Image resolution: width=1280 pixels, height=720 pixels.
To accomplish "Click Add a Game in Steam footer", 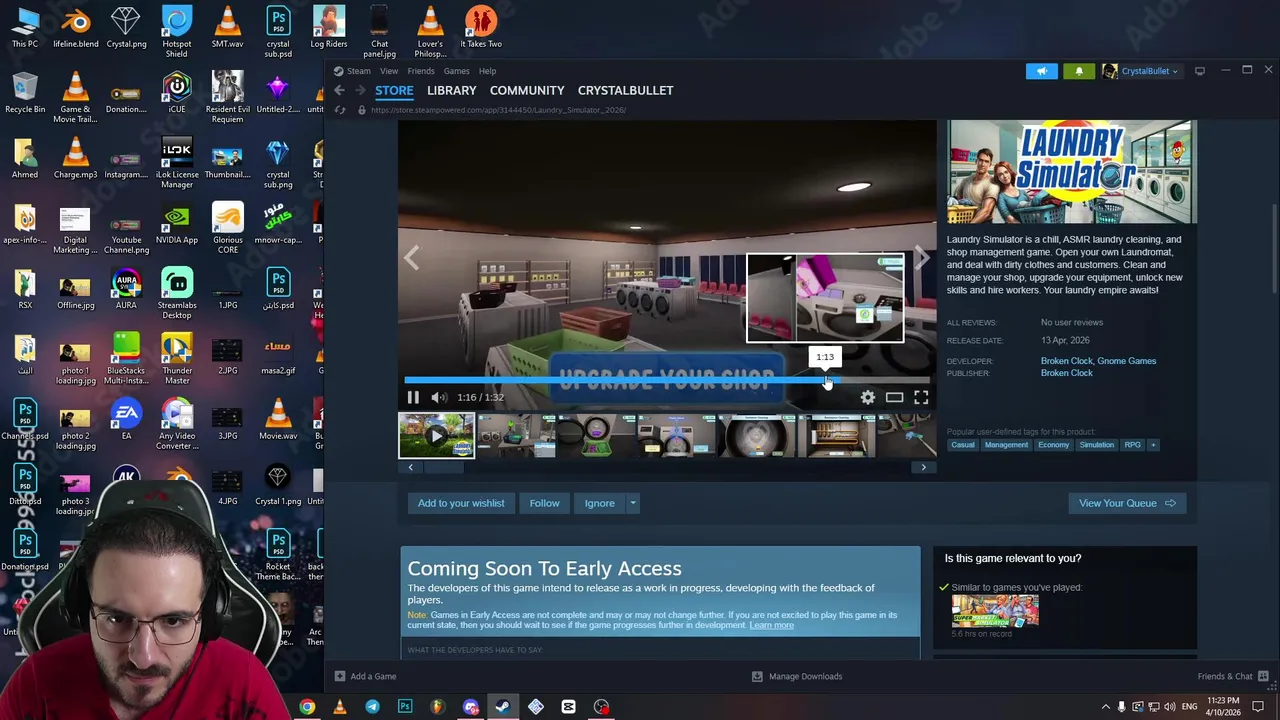I will [x=366, y=676].
